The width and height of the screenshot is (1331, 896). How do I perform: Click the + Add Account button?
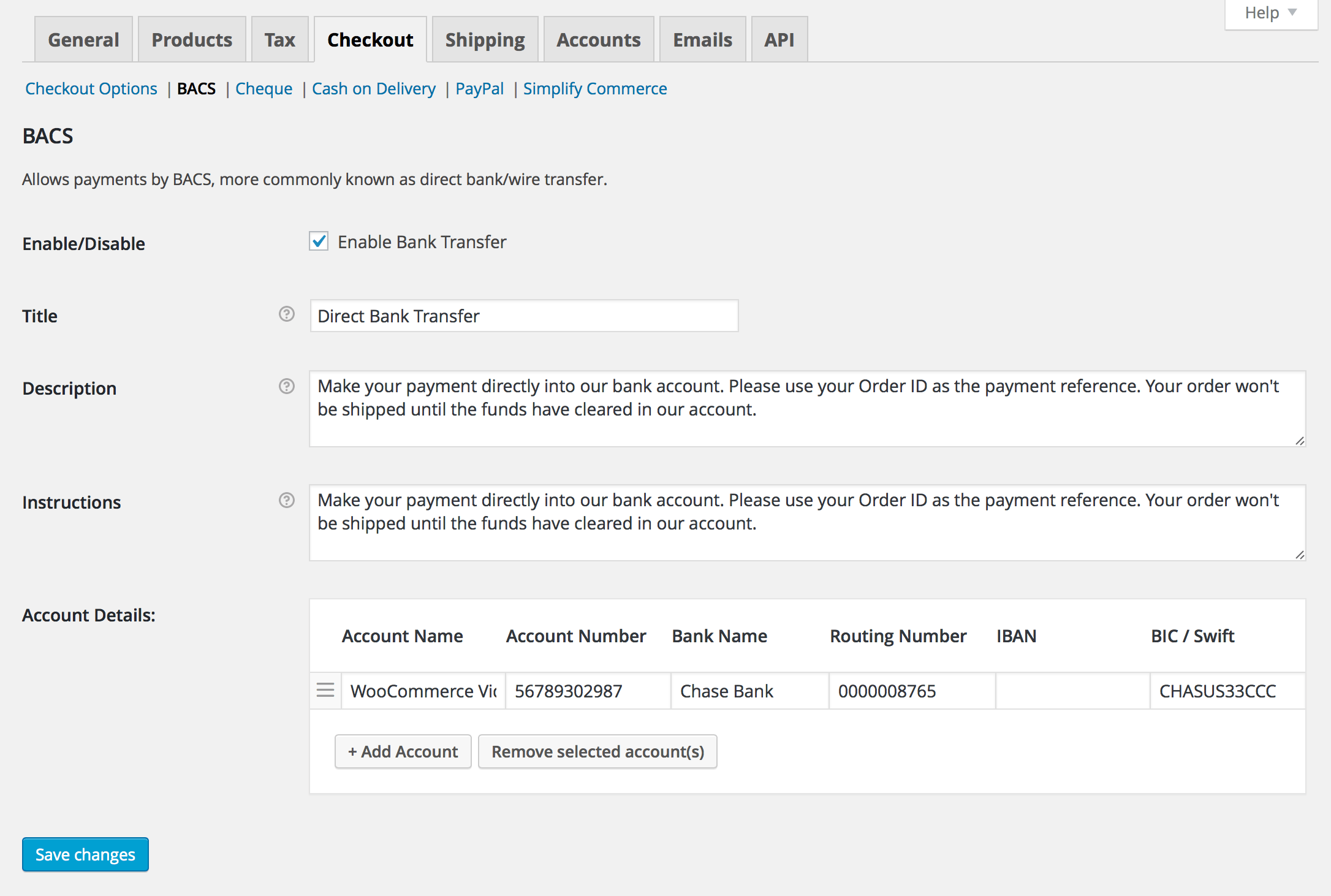(x=403, y=751)
